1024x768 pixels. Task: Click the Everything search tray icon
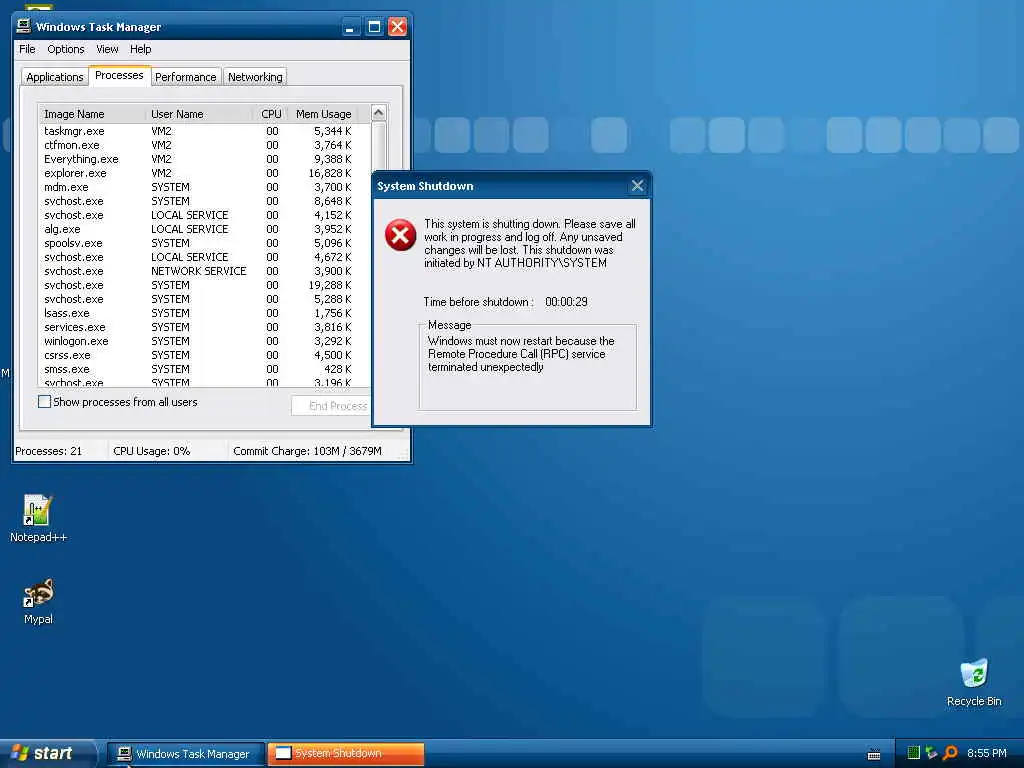pyautogui.click(x=950, y=753)
